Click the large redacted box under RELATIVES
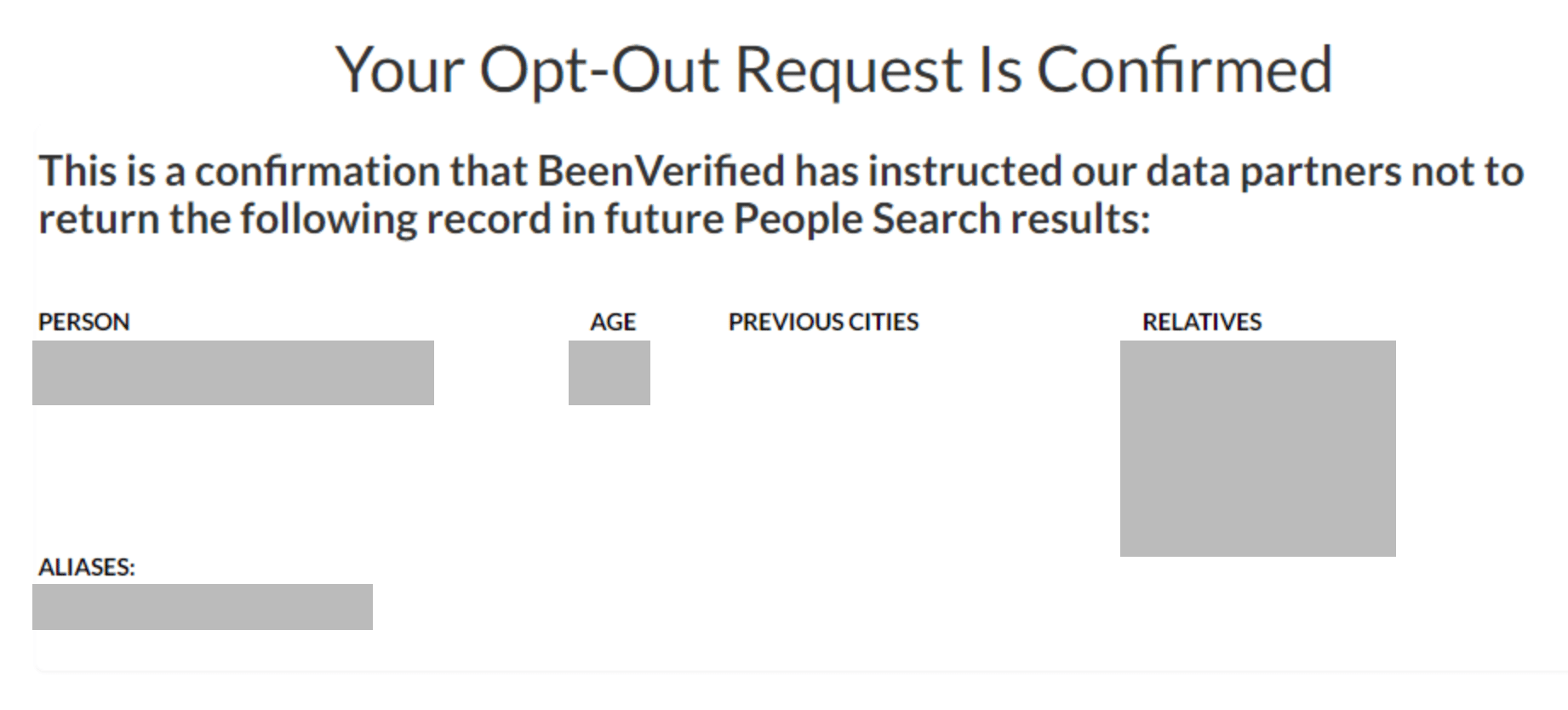This screenshot has width=1568, height=710. (1258, 449)
